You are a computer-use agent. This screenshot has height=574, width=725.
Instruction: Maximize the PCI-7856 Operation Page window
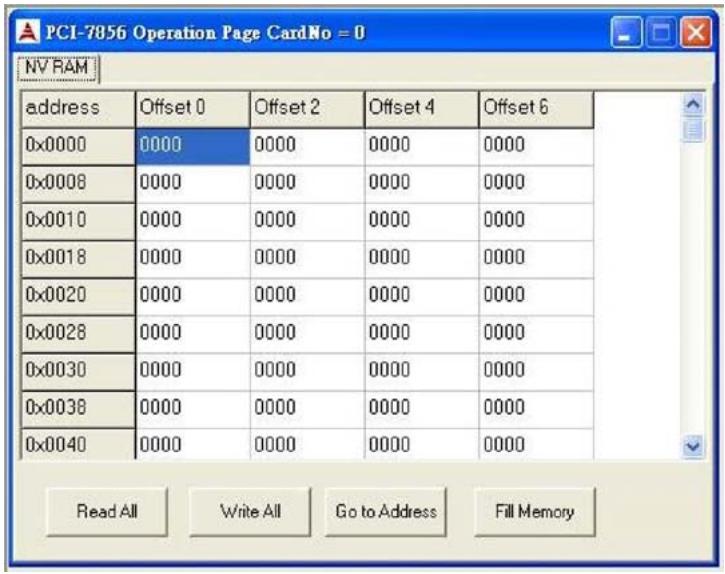[x=661, y=32]
